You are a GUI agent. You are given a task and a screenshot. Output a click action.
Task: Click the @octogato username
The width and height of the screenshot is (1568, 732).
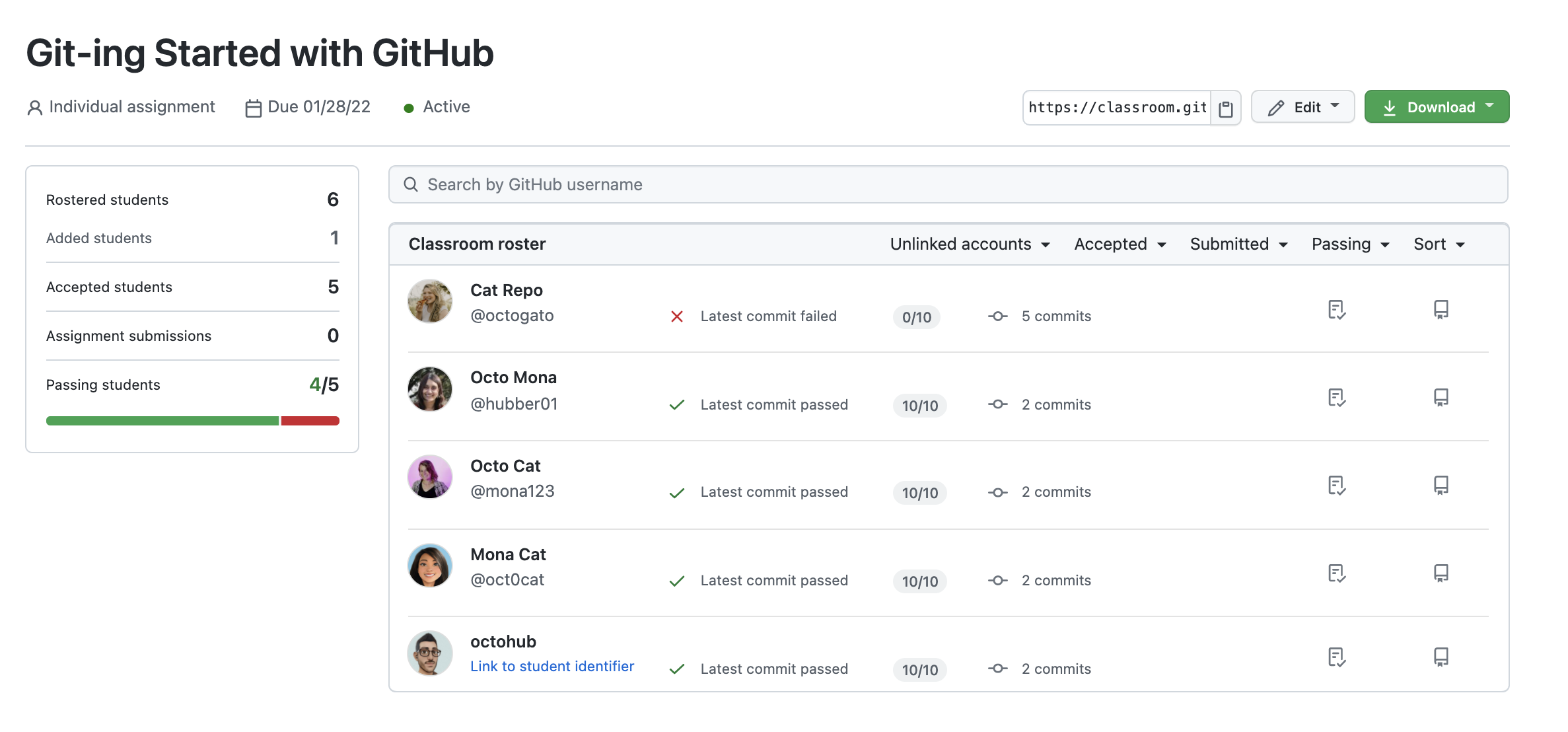512,316
